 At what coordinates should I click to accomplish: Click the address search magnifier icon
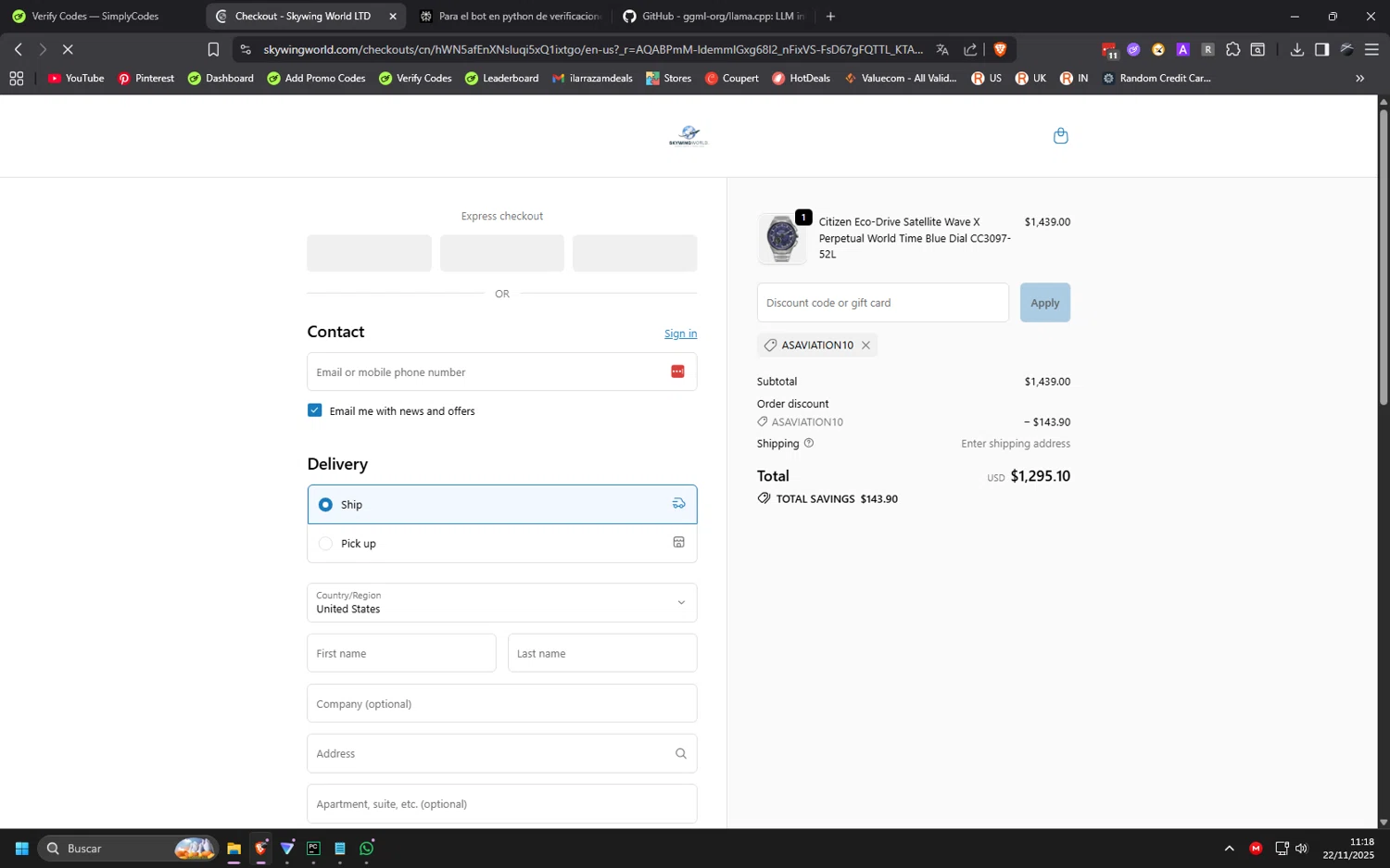coord(680,754)
